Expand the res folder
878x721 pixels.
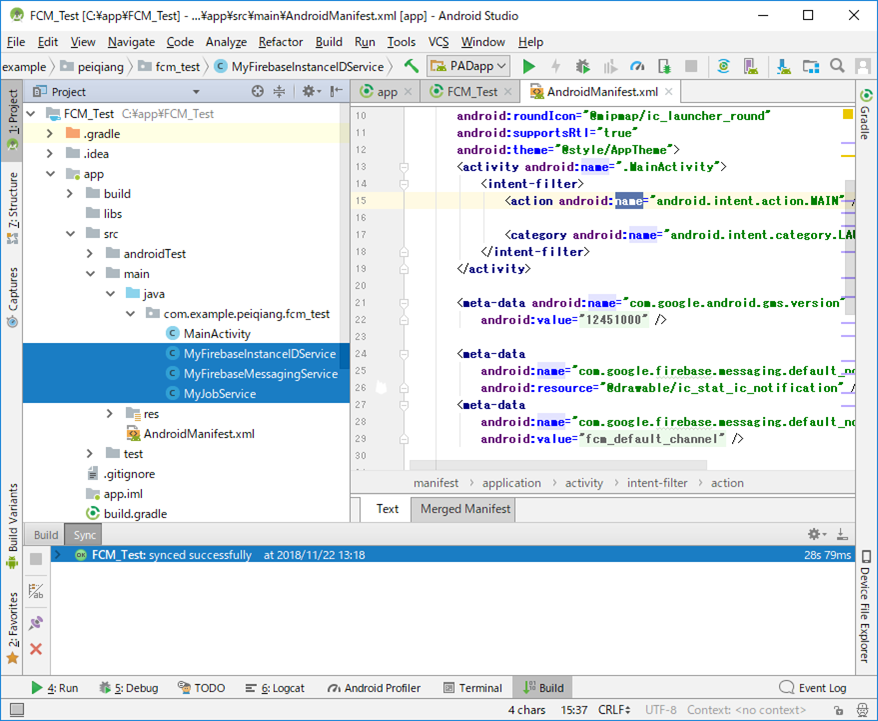110,414
